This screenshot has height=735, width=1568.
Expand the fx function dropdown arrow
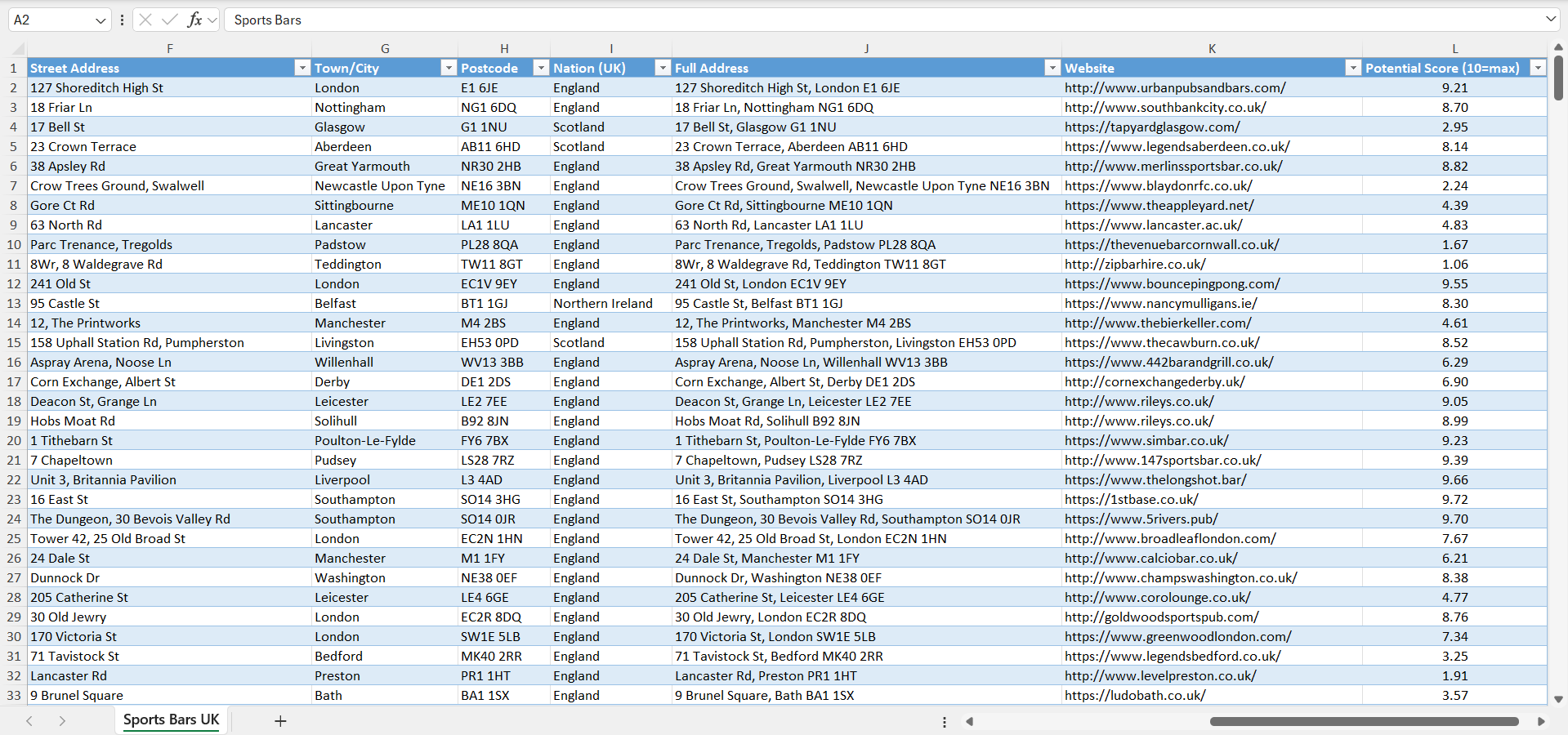pos(212,20)
